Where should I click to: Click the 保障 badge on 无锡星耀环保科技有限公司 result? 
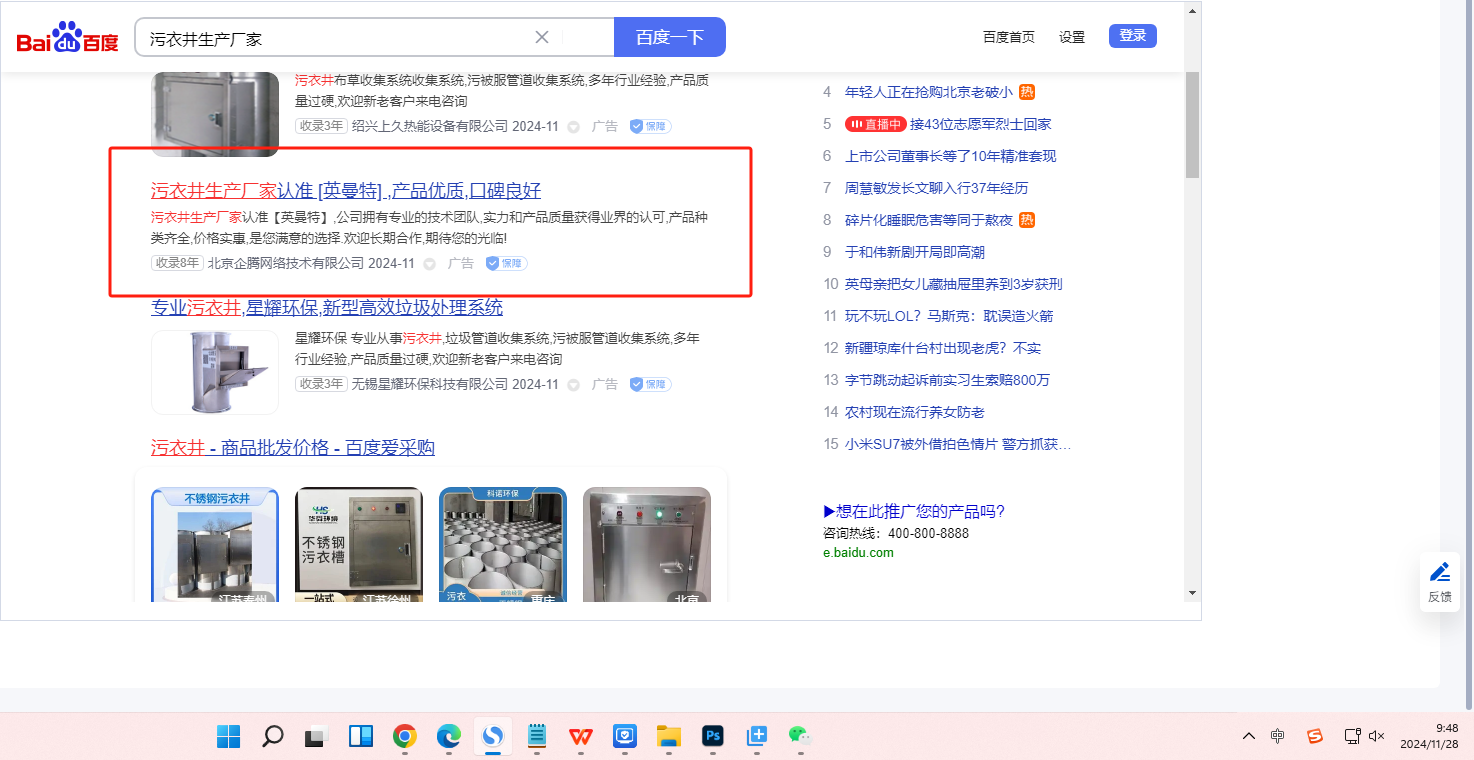(x=651, y=384)
